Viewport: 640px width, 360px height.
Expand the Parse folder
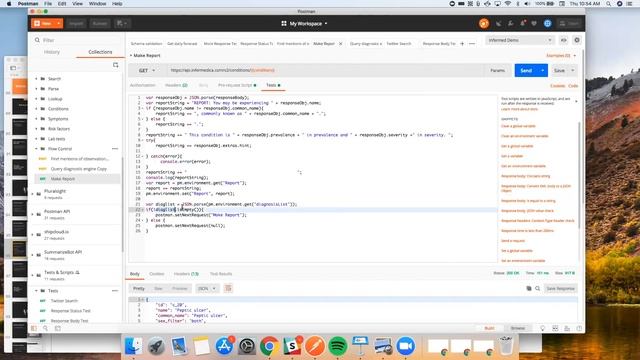click(x=53, y=89)
